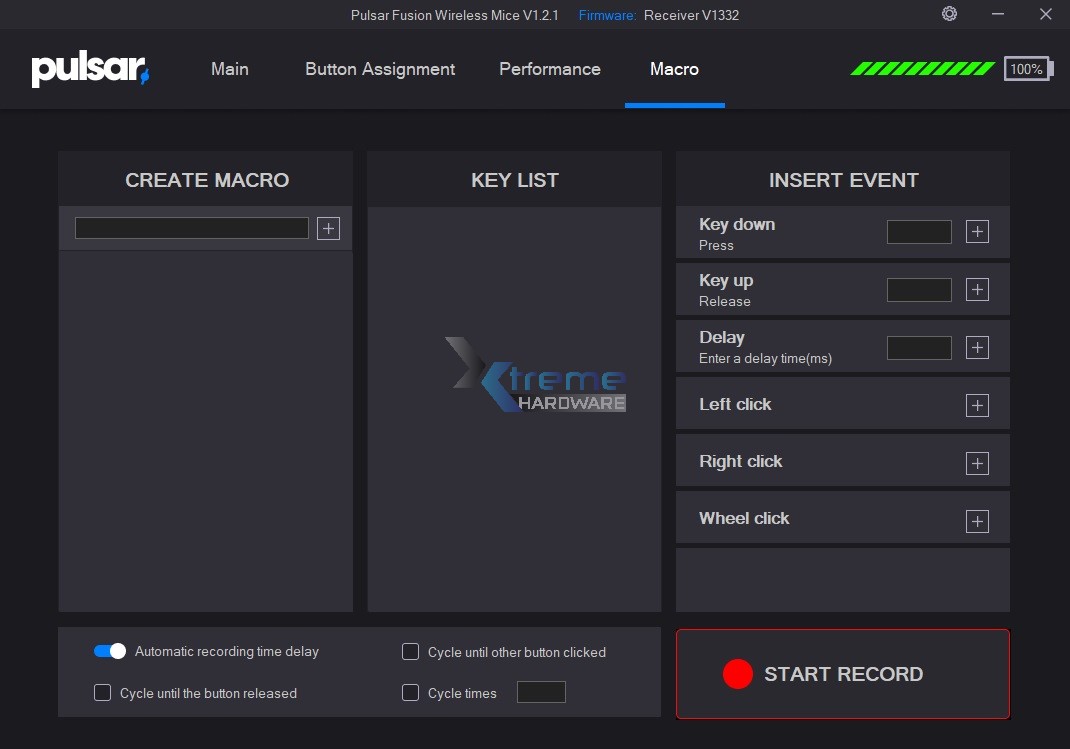
Task: Enable Cycle until the button released
Action: (102, 693)
